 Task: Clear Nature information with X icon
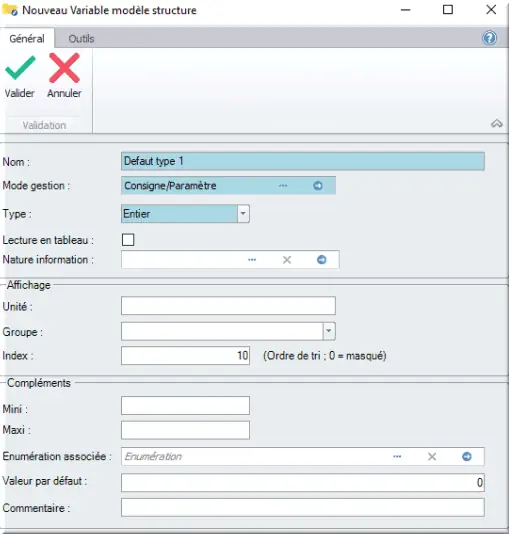click(x=287, y=260)
